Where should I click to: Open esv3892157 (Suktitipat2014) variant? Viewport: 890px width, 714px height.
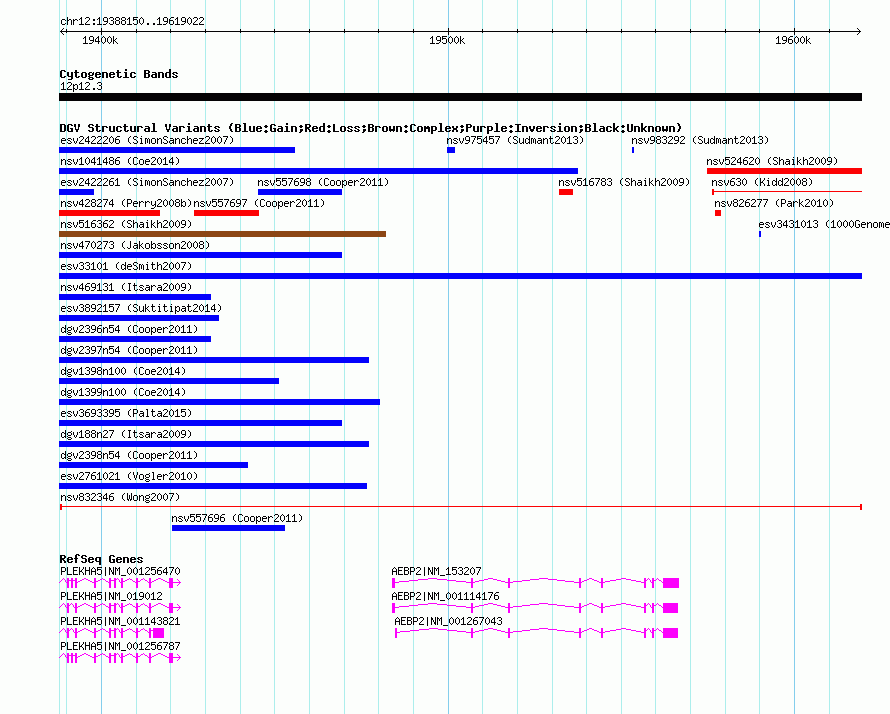141,308
